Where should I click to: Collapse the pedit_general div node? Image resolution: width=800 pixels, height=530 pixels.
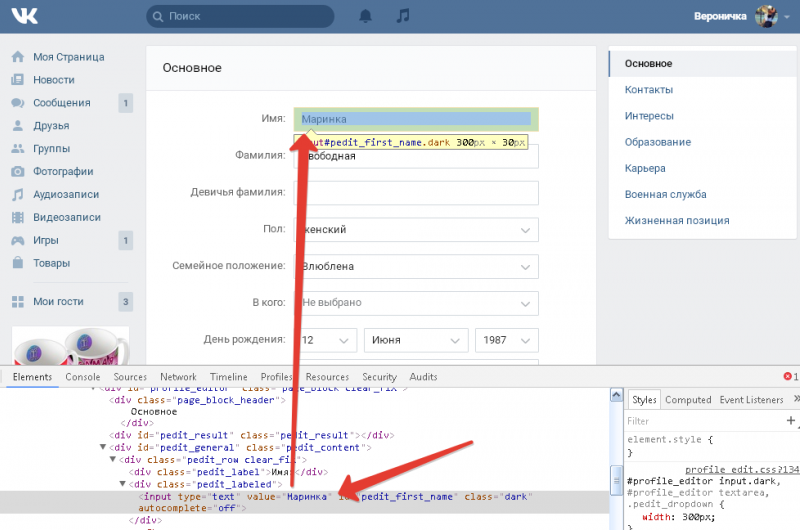(x=103, y=447)
